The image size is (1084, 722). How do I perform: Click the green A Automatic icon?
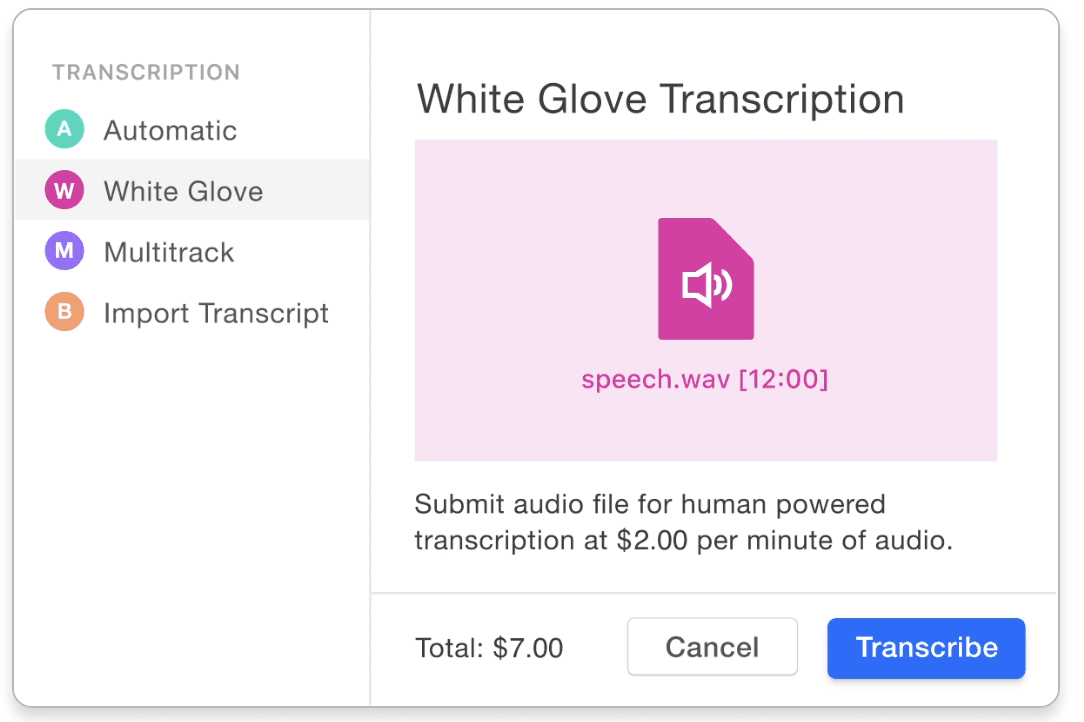point(64,129)
